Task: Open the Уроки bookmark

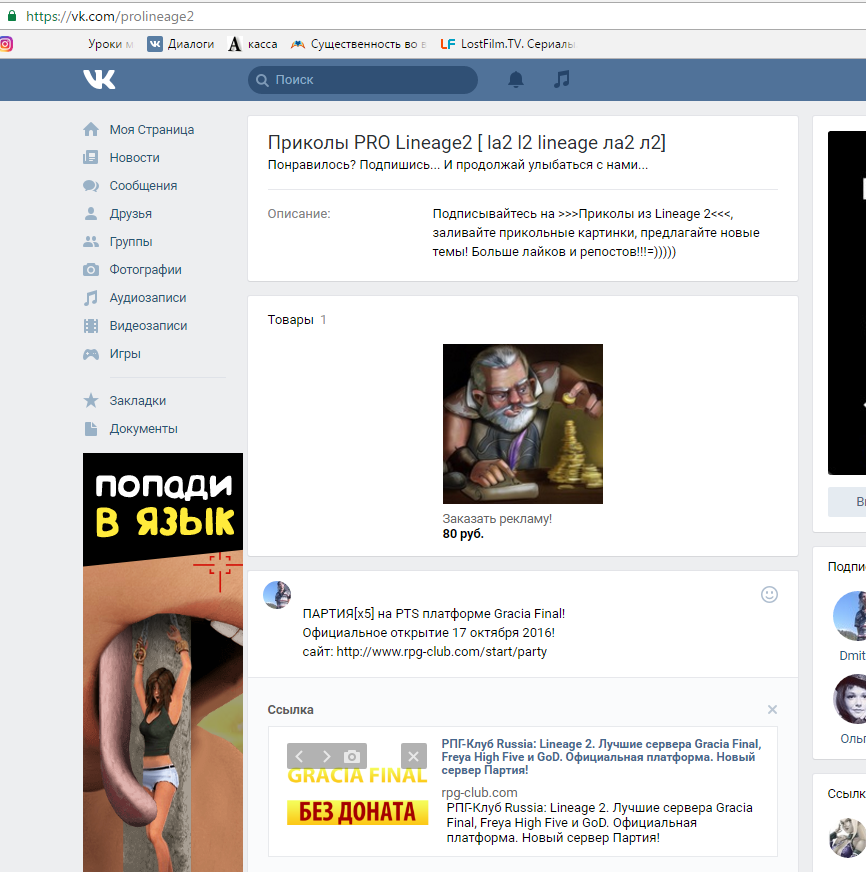Action: (x=110, y=44)
